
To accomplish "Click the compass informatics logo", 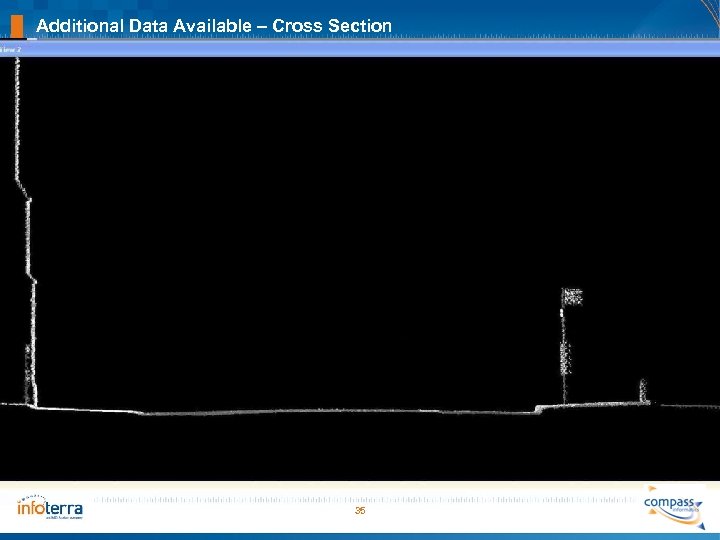I will [674, 507].
